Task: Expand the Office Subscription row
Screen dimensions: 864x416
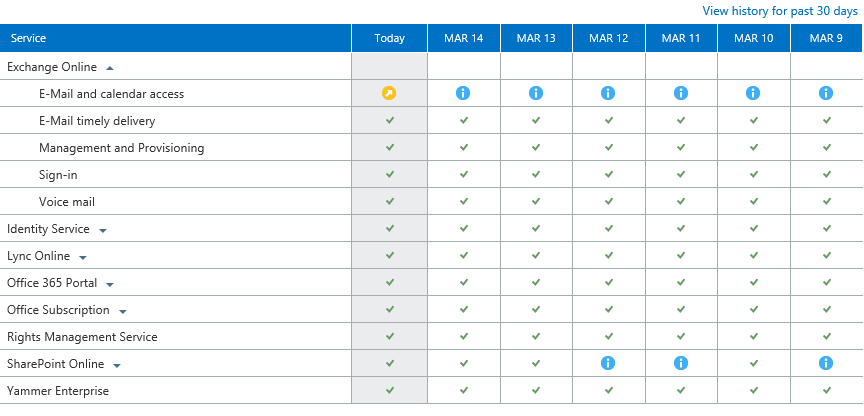Action: click(x=123, y=312)
